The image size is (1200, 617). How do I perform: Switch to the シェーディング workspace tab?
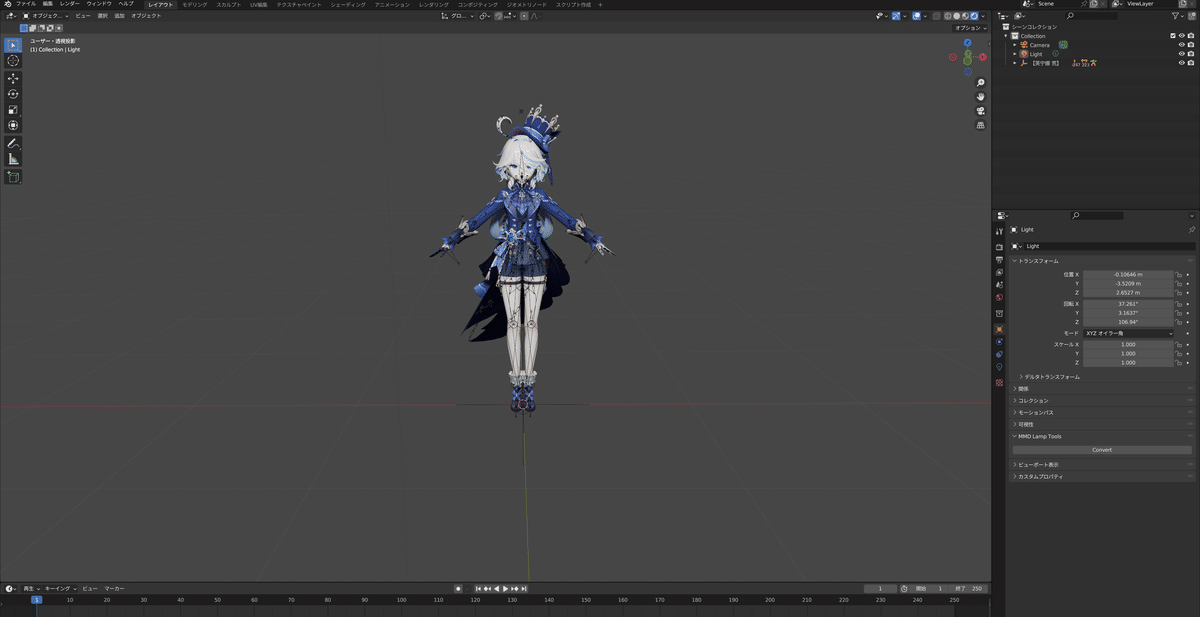coord(348,5)
